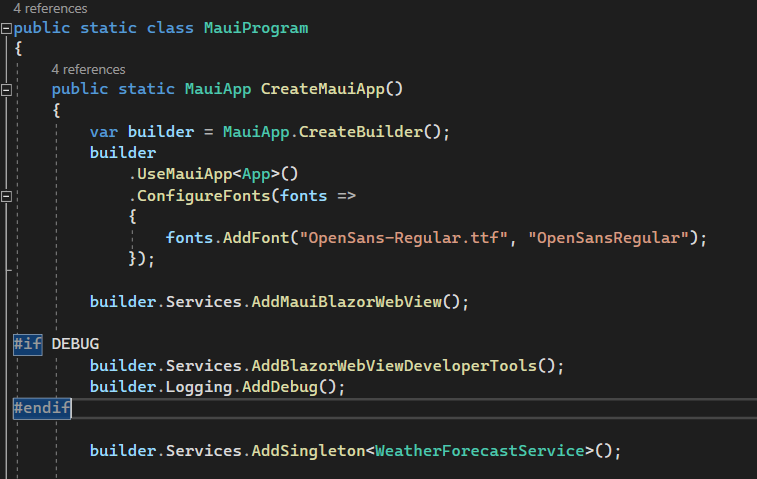
Task: Click the App type in UseMauiApp<App>
Action: [256, 174]
